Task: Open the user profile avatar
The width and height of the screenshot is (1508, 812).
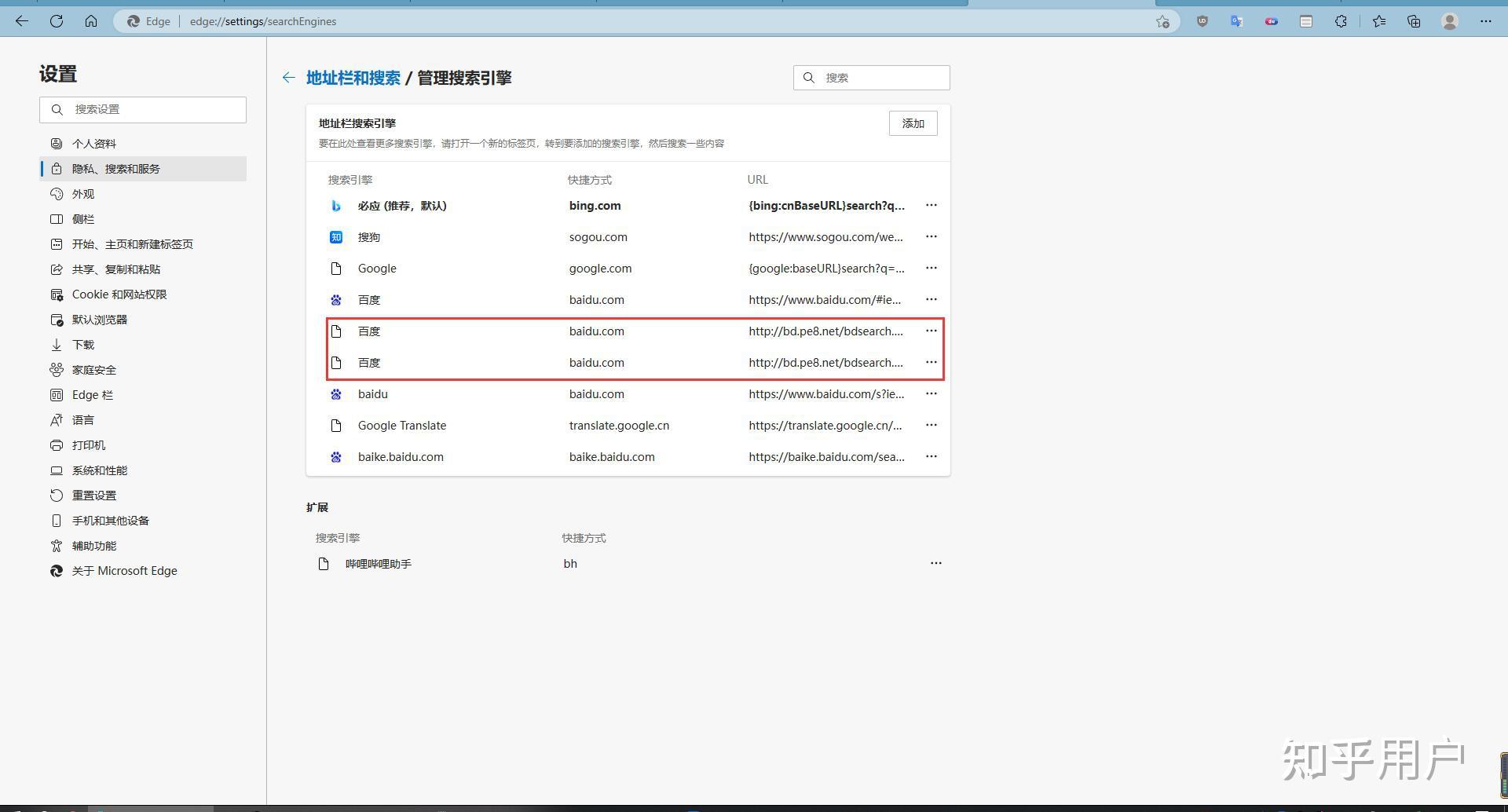Action: coord(1450,21)
